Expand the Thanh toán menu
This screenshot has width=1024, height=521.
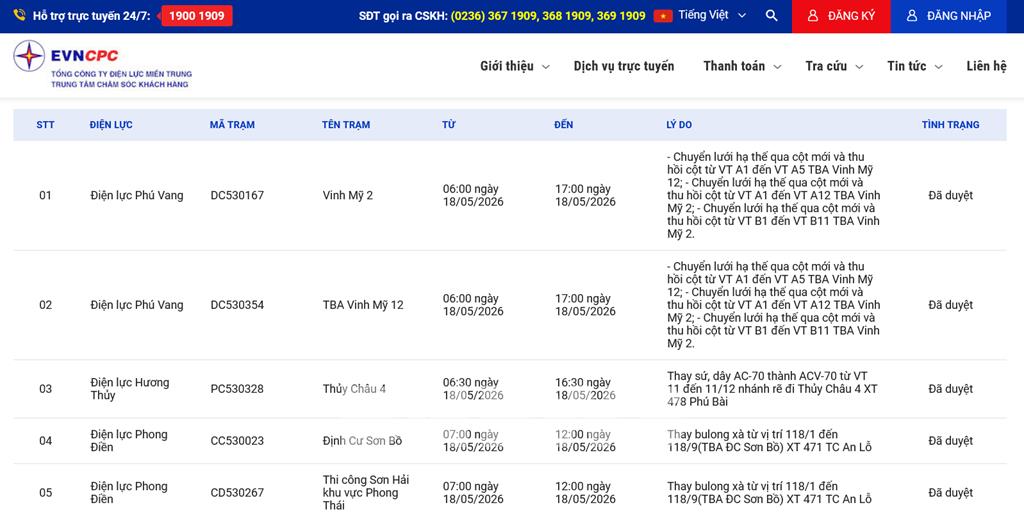click(742, 66)
